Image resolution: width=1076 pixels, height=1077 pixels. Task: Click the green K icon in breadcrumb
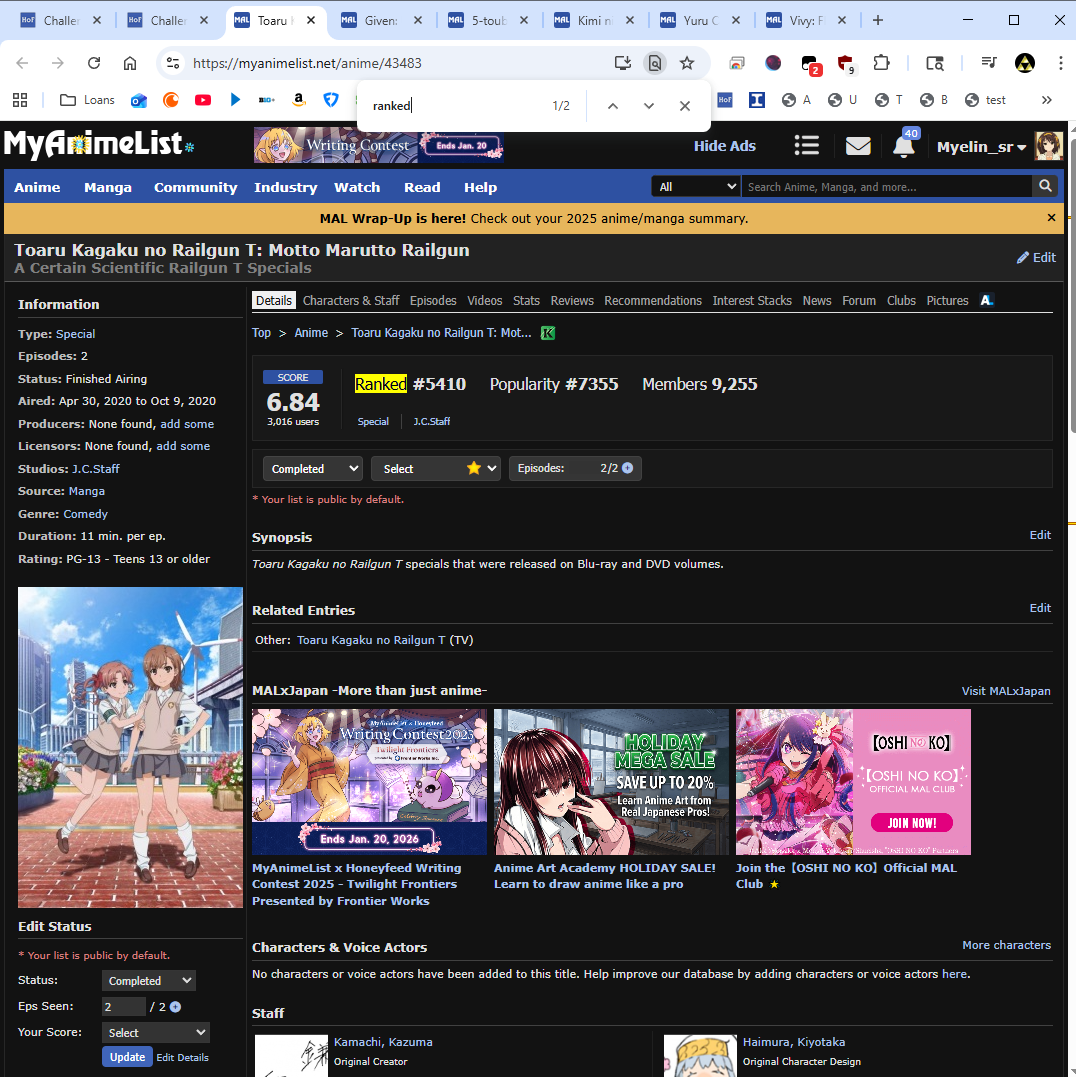tap(548, 333)
